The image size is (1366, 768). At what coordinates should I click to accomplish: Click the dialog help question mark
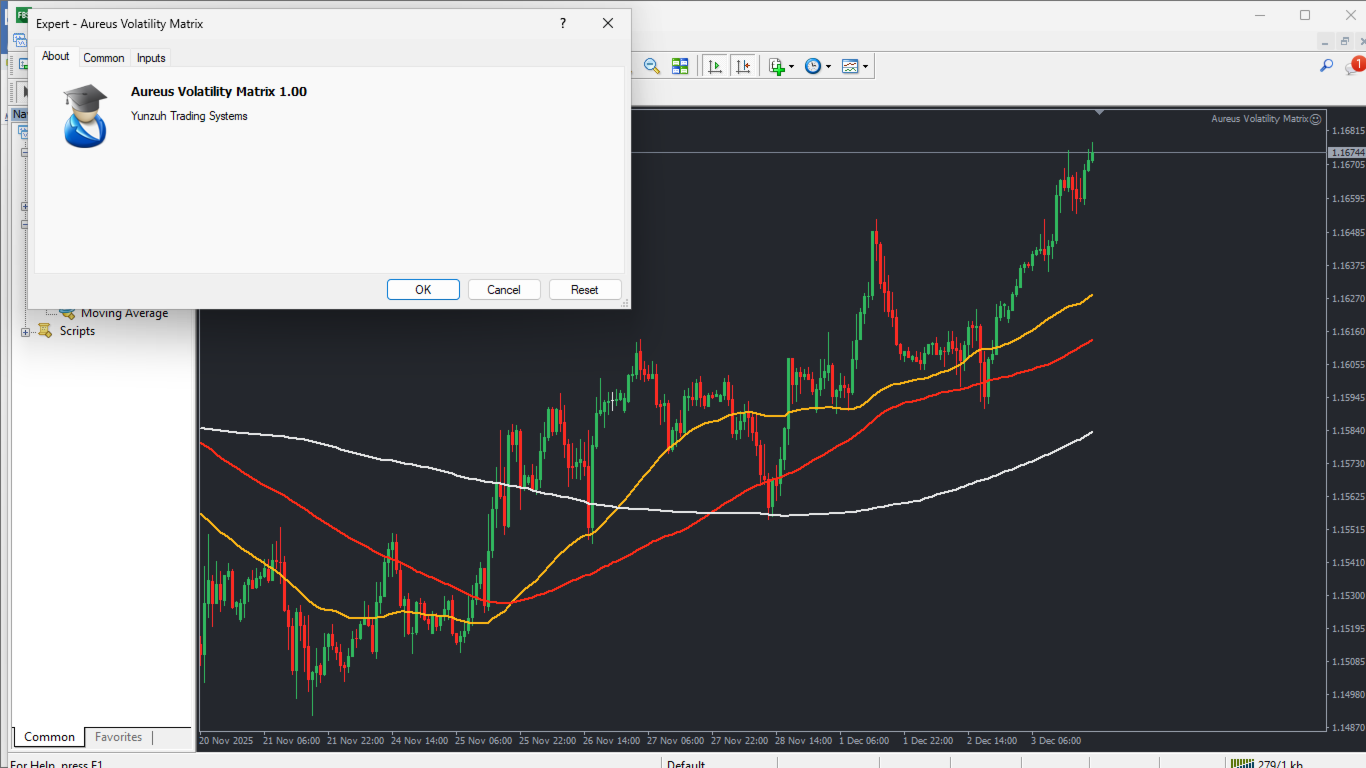[x=563, y=23]
